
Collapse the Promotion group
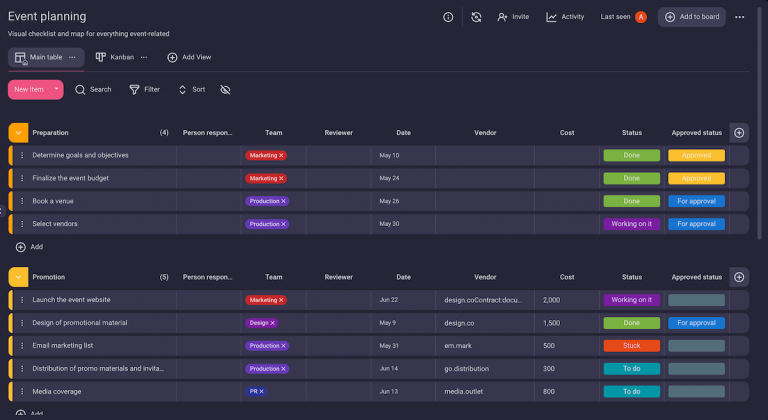18,277
